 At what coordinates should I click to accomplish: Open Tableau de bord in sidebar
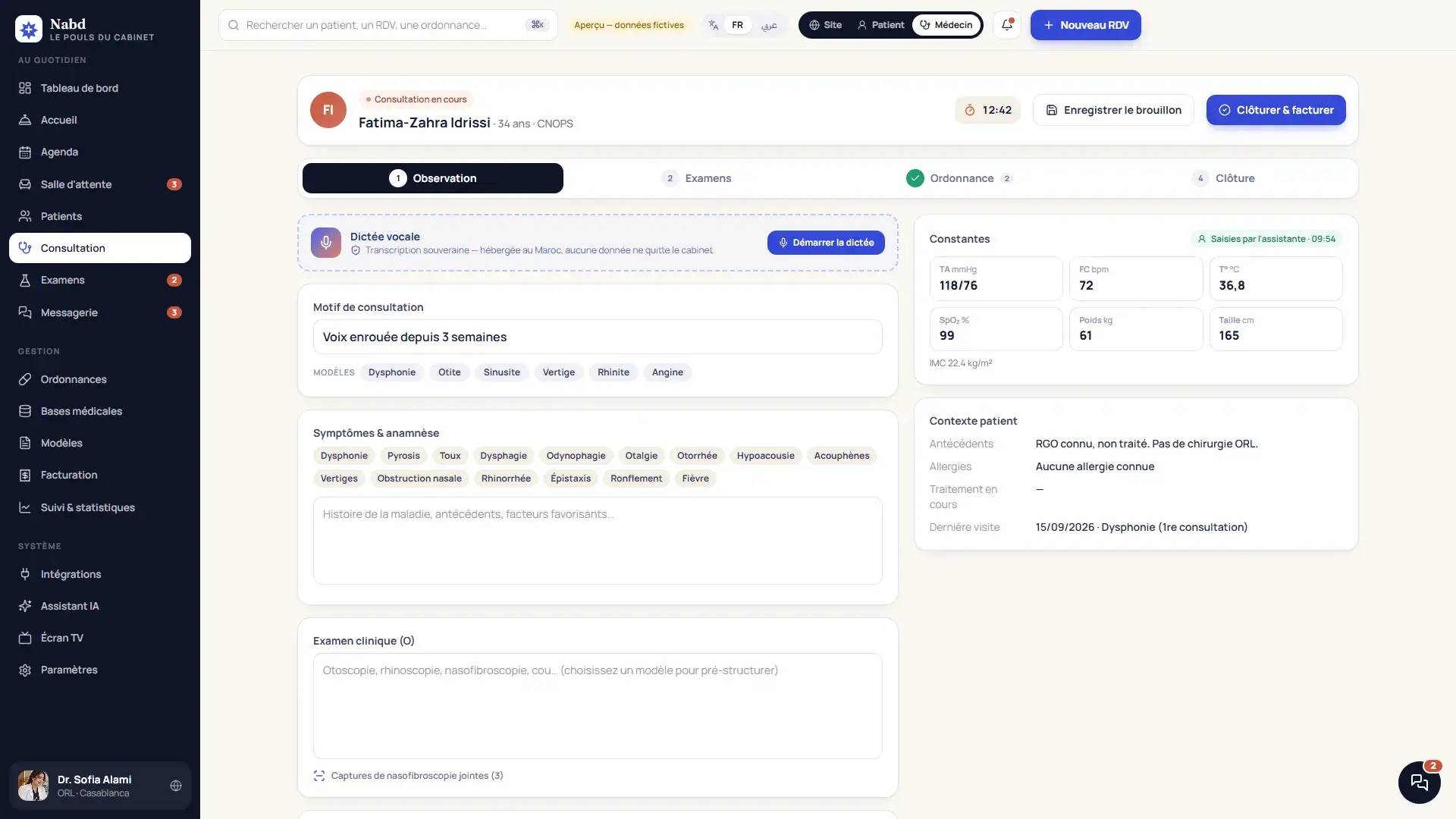100,88
